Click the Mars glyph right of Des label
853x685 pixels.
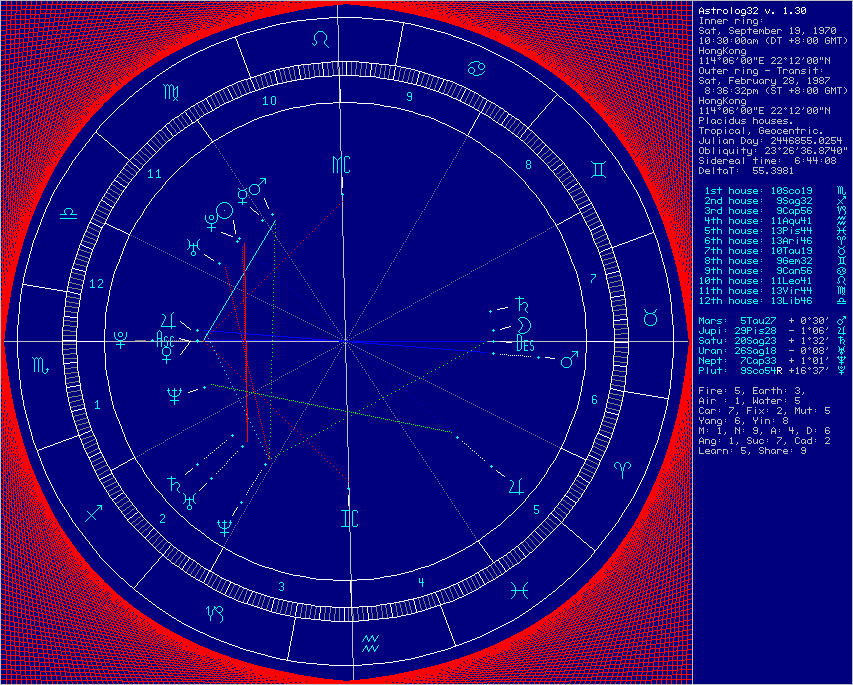(x=568, y=358)
